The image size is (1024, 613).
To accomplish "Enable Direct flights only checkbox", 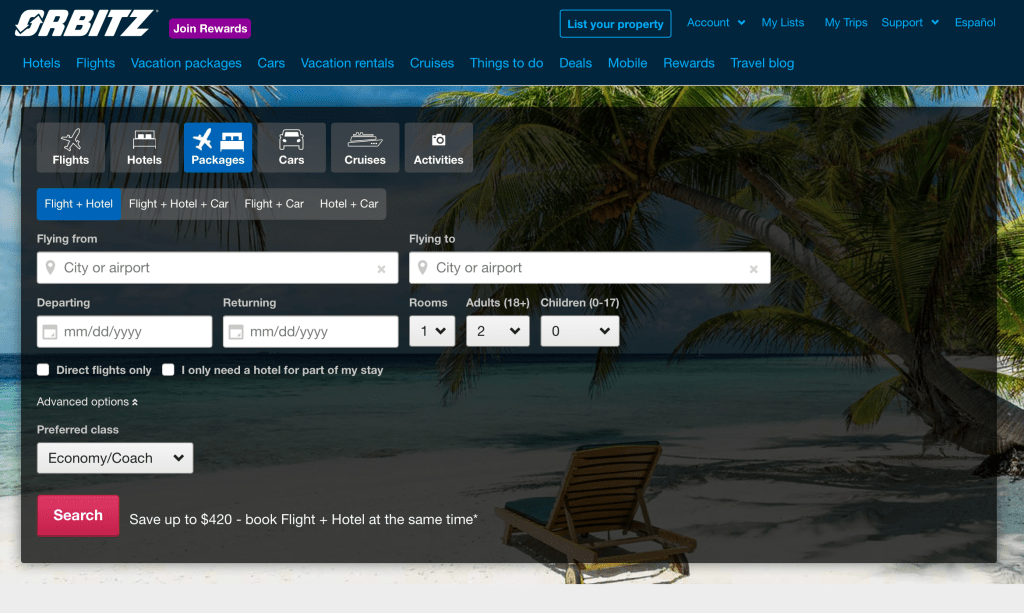I will click(x=43, y=370).
